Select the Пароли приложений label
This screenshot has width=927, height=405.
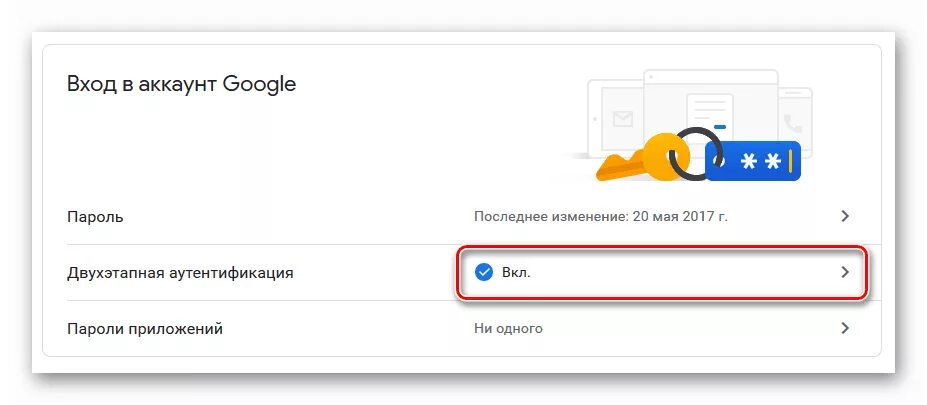[145, 328]
